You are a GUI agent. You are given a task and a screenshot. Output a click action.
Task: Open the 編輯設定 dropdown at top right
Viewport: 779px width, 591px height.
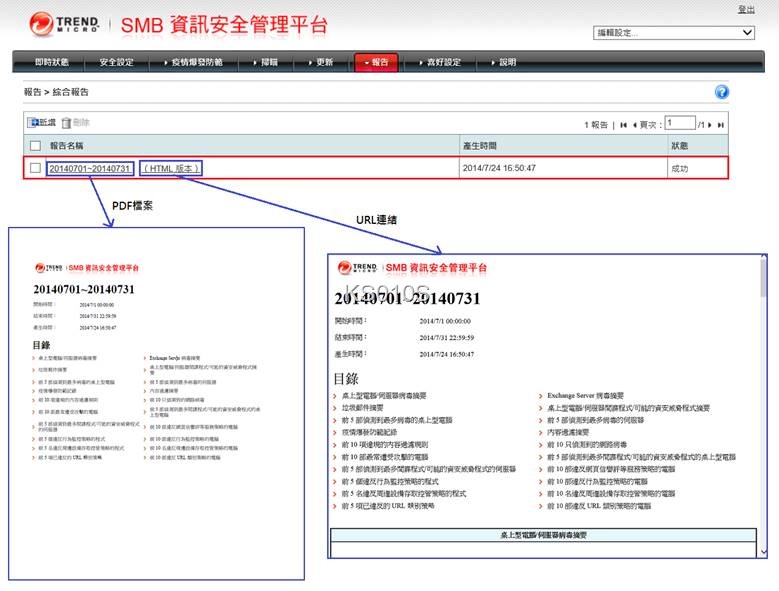click(674, 33)
